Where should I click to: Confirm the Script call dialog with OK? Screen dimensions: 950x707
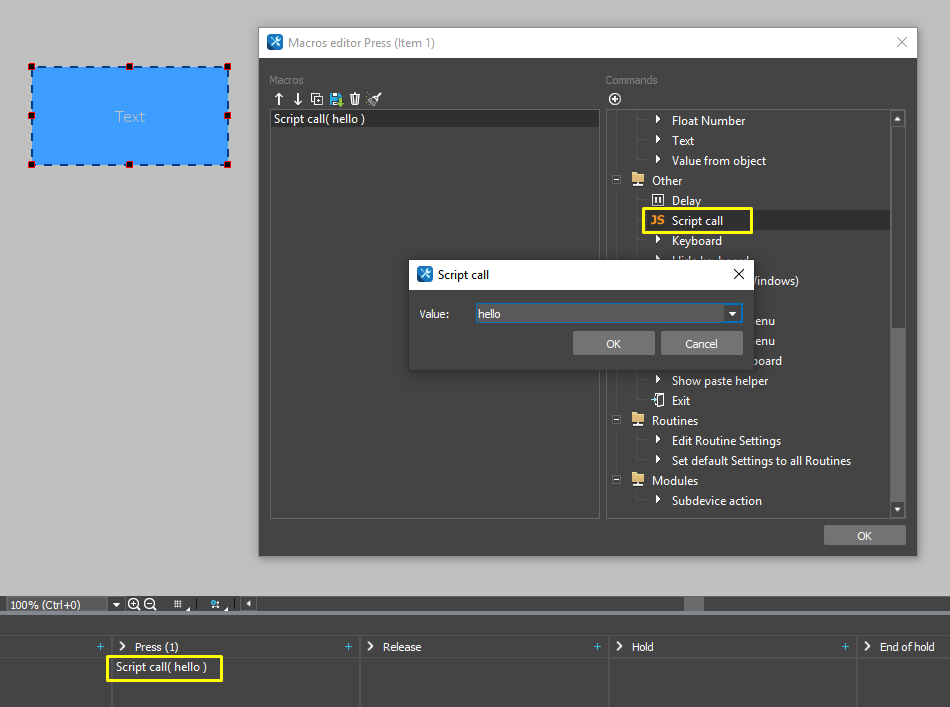pos(613,342)
